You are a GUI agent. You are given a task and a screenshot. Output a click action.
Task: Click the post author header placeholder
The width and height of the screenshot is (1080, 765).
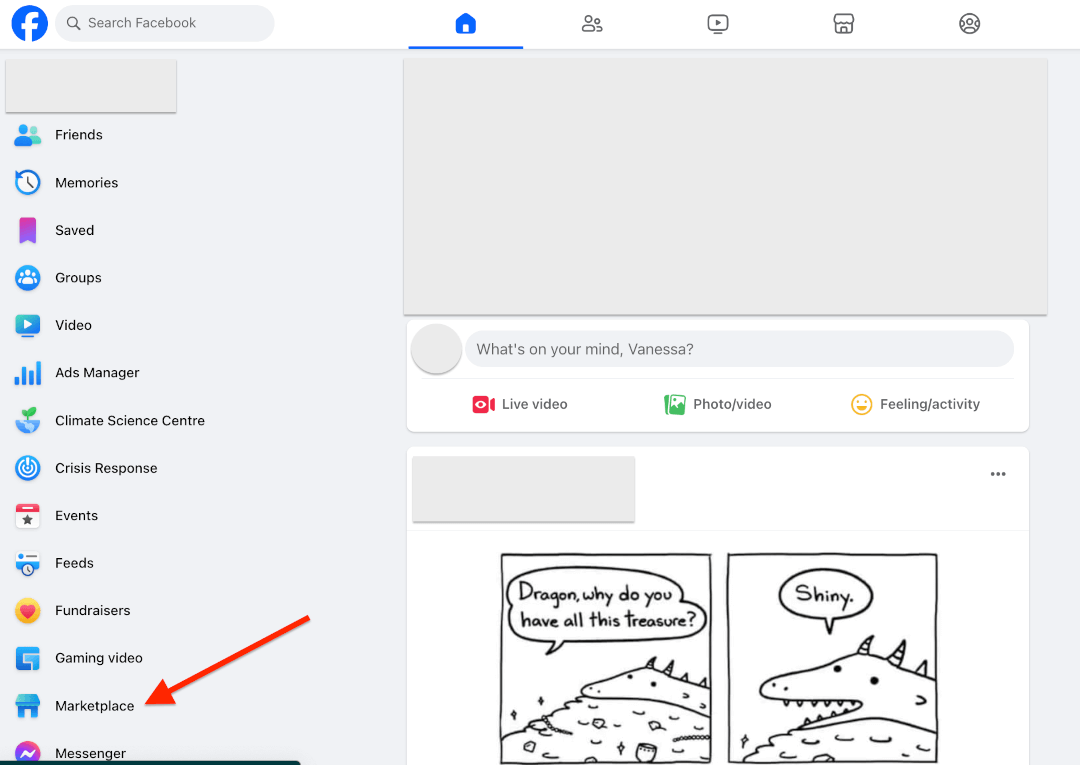523,489
